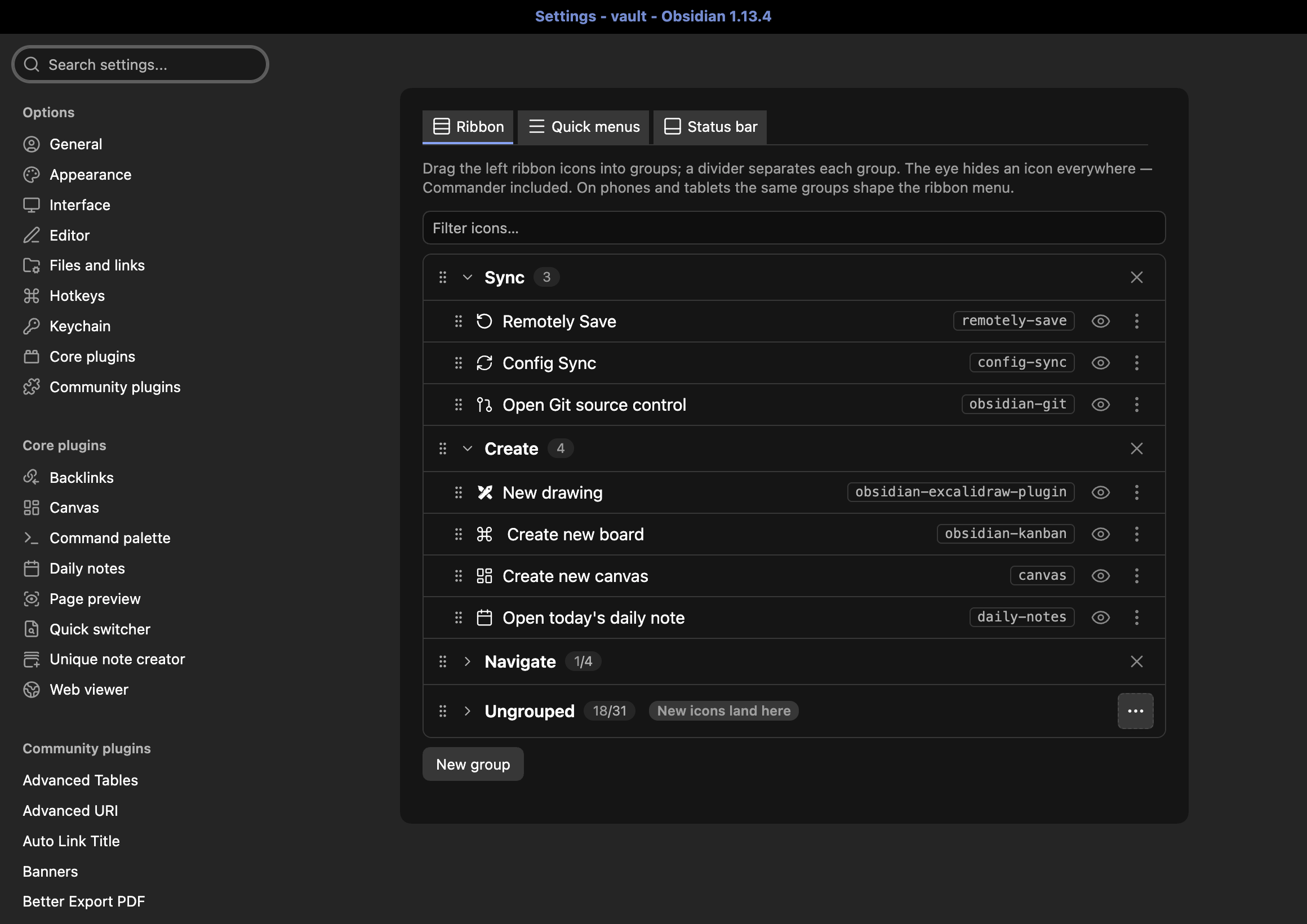Open General settings

75,144
